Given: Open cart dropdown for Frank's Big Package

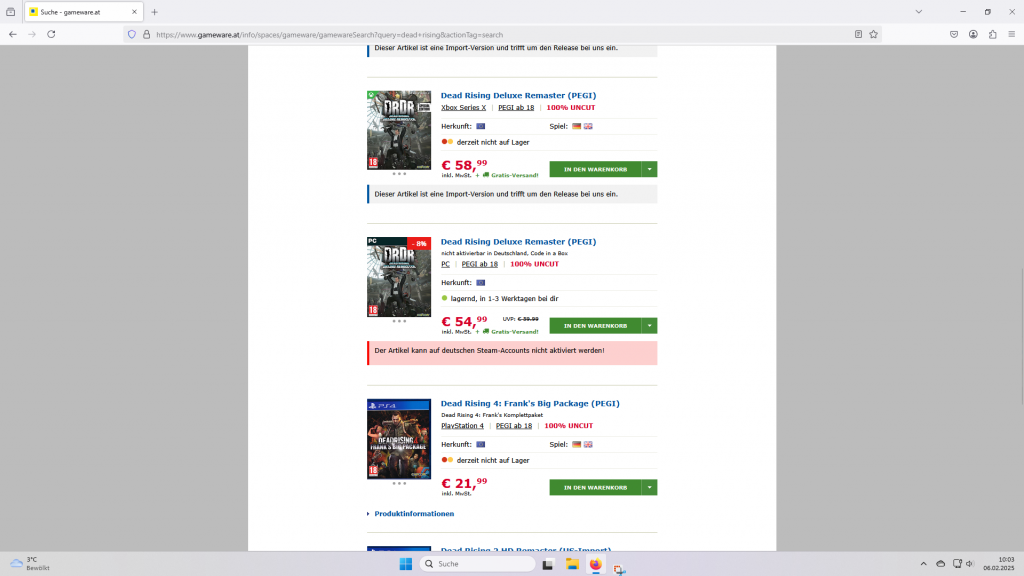Looking at the screenshot, I should coord(650,487).
